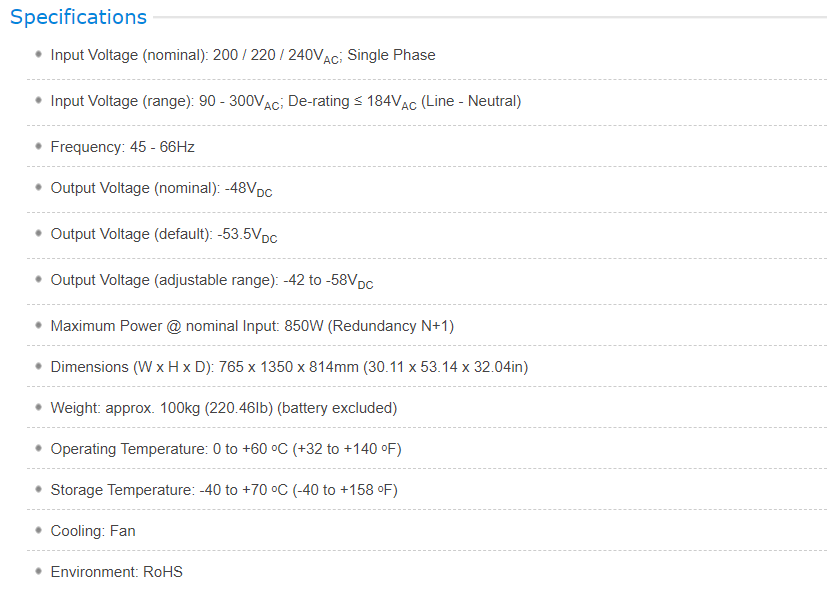Click the Environment: RoHS entry

(x=116, y=572)
